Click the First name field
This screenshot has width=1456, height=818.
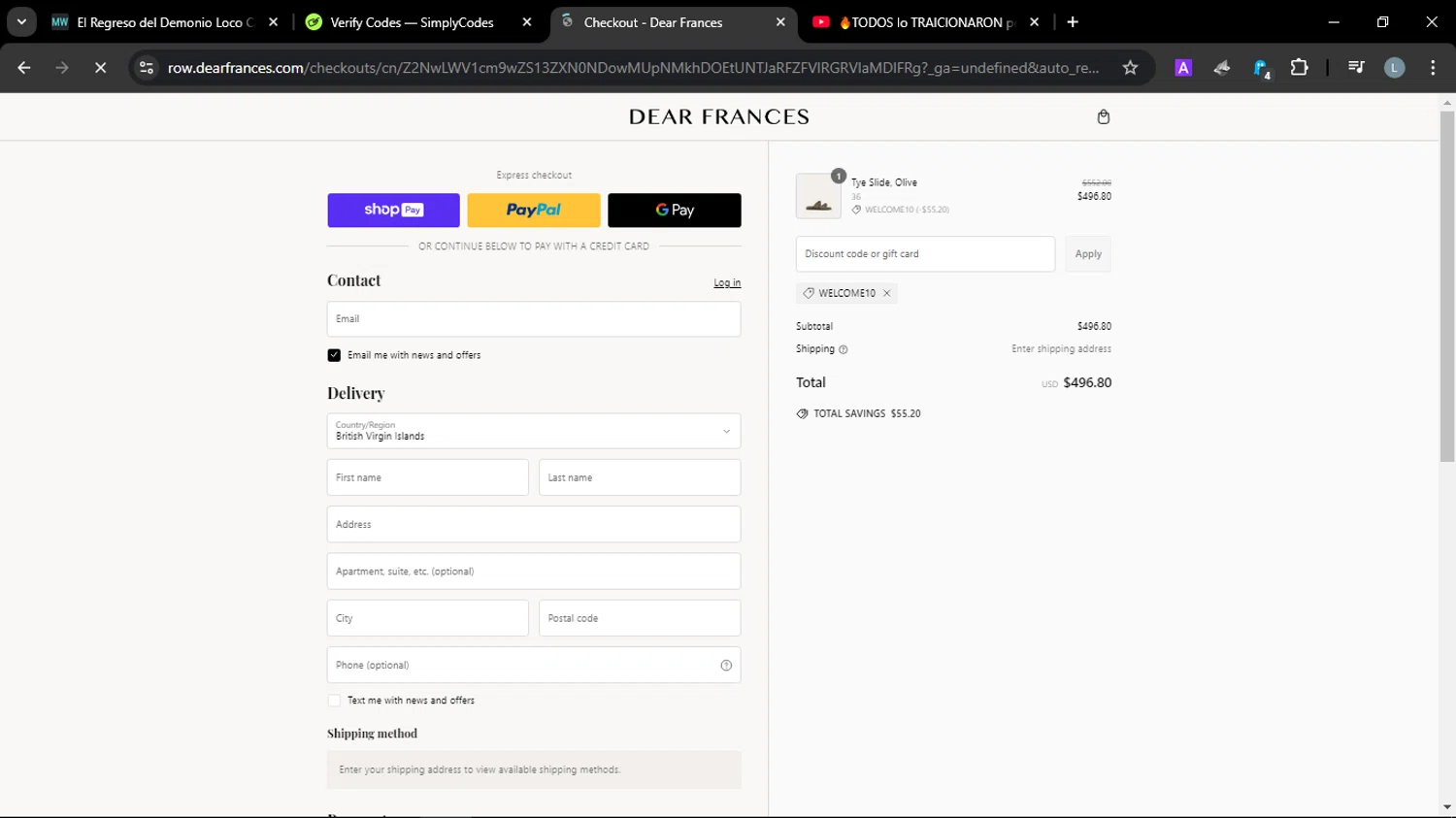pyautogui.click(x=428, y=477)
